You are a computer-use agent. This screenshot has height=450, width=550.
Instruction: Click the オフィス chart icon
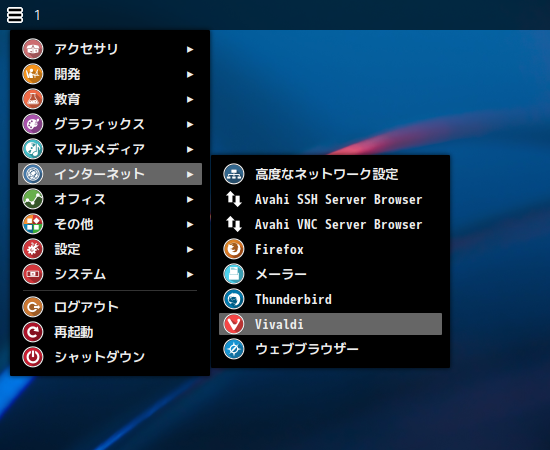click(x=33, y=199)
